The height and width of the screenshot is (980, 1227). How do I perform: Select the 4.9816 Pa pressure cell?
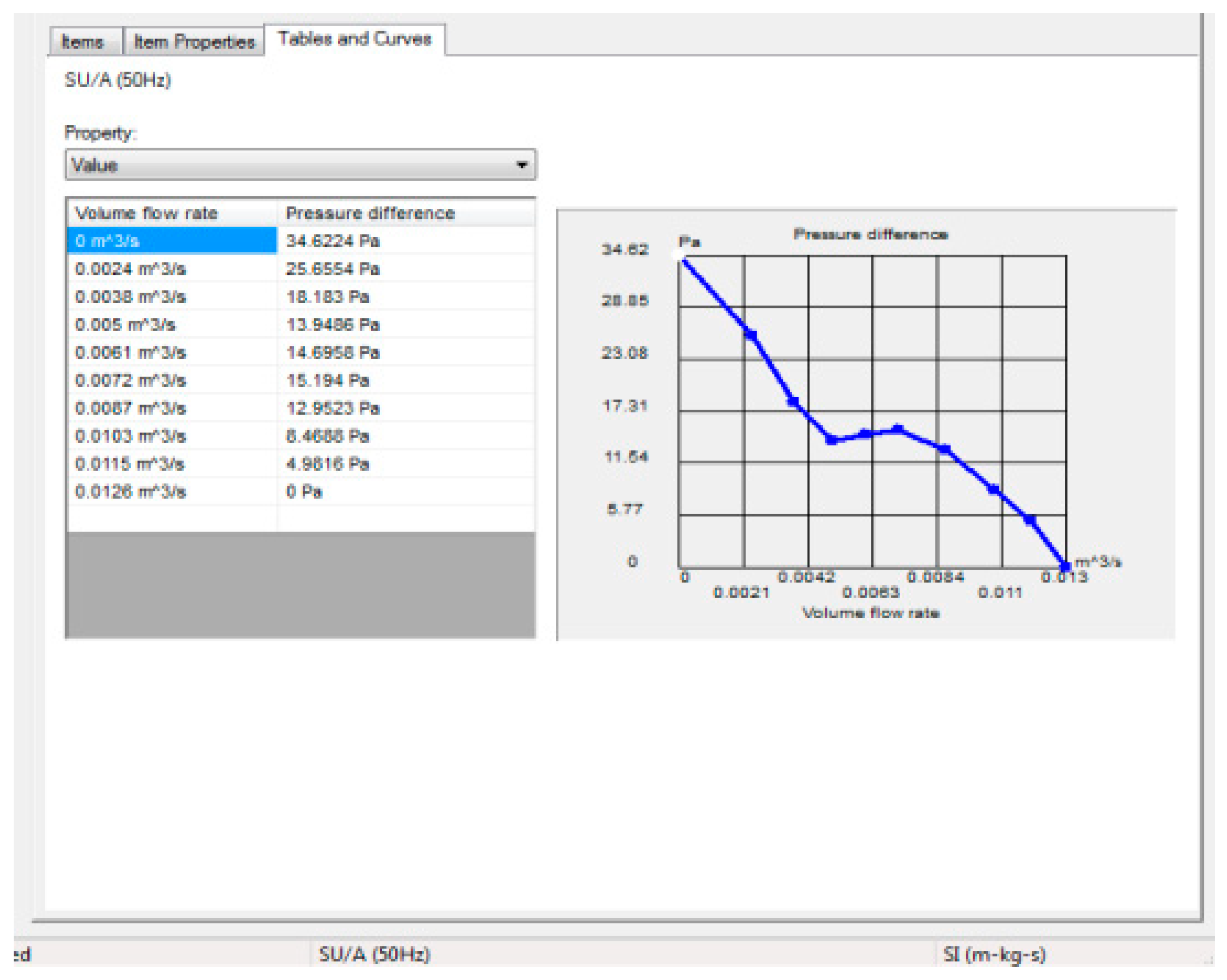pos(328,464)
